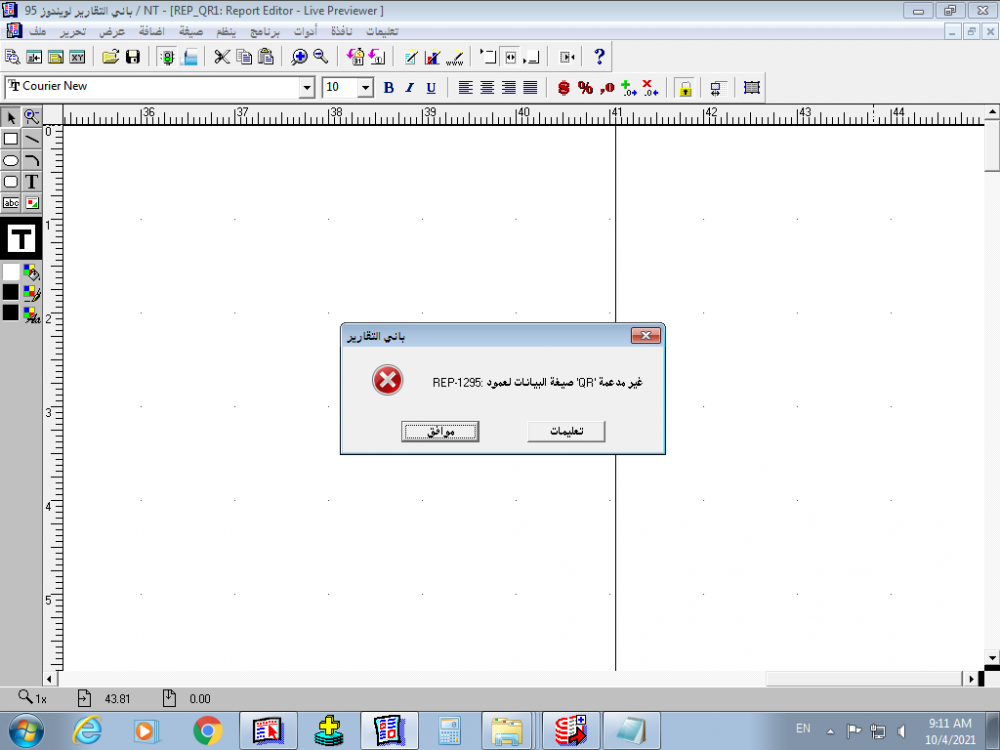The width and height of the screenshot is (1000, 750).
Task: Click the Paste icon on the toolbar
Action: 265,56
